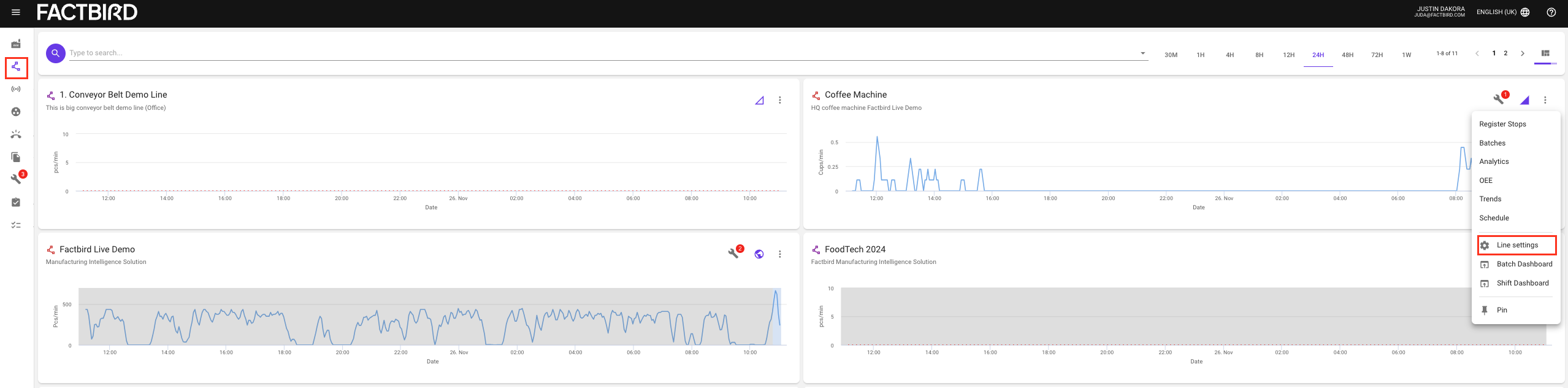Select the 4H time range
This screenshot has height=388, width=1568.
[x=1230, y=55]
